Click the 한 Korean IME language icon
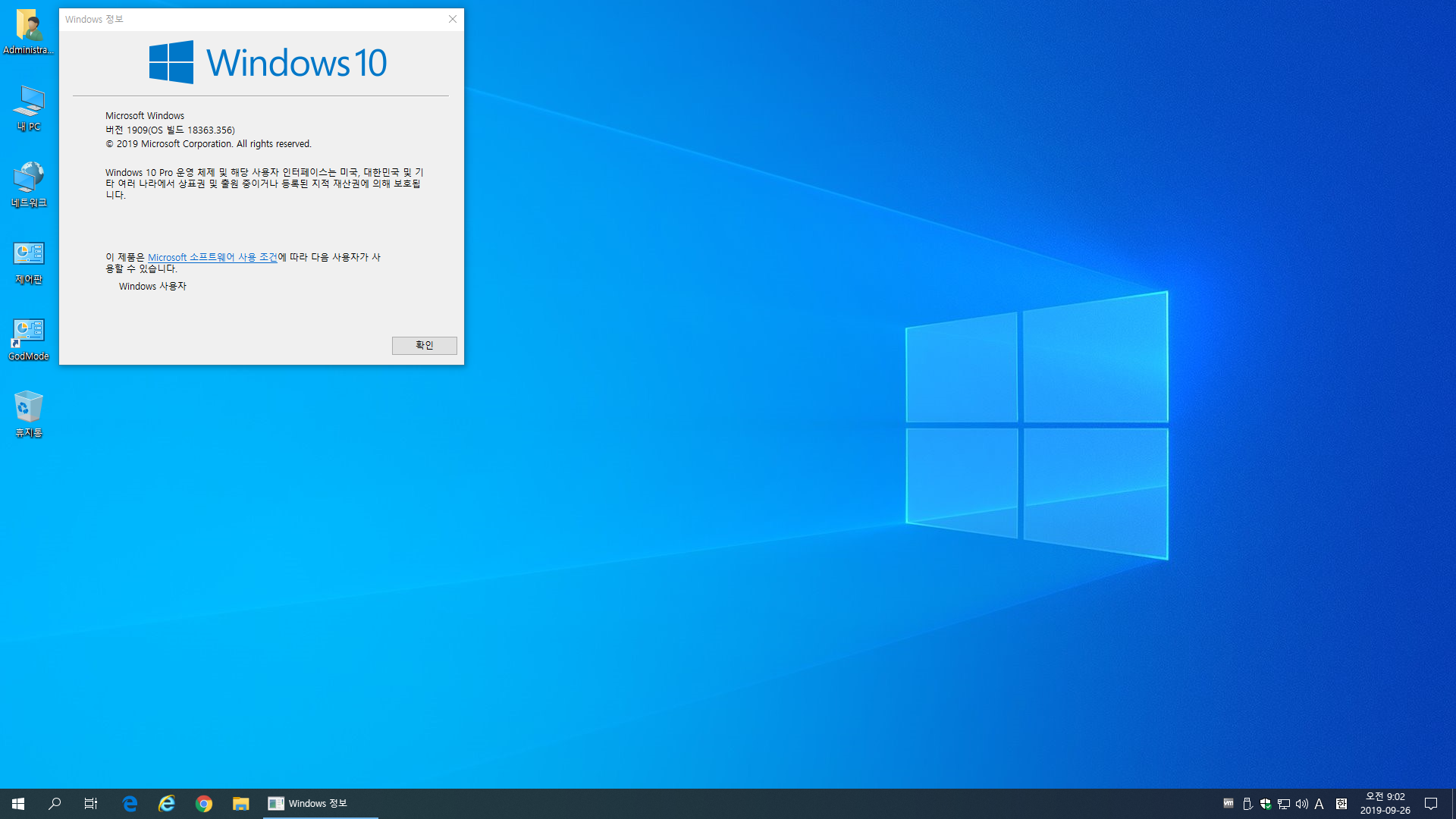This screenshot has width=1456, height=819. [x=1341, y=804]
